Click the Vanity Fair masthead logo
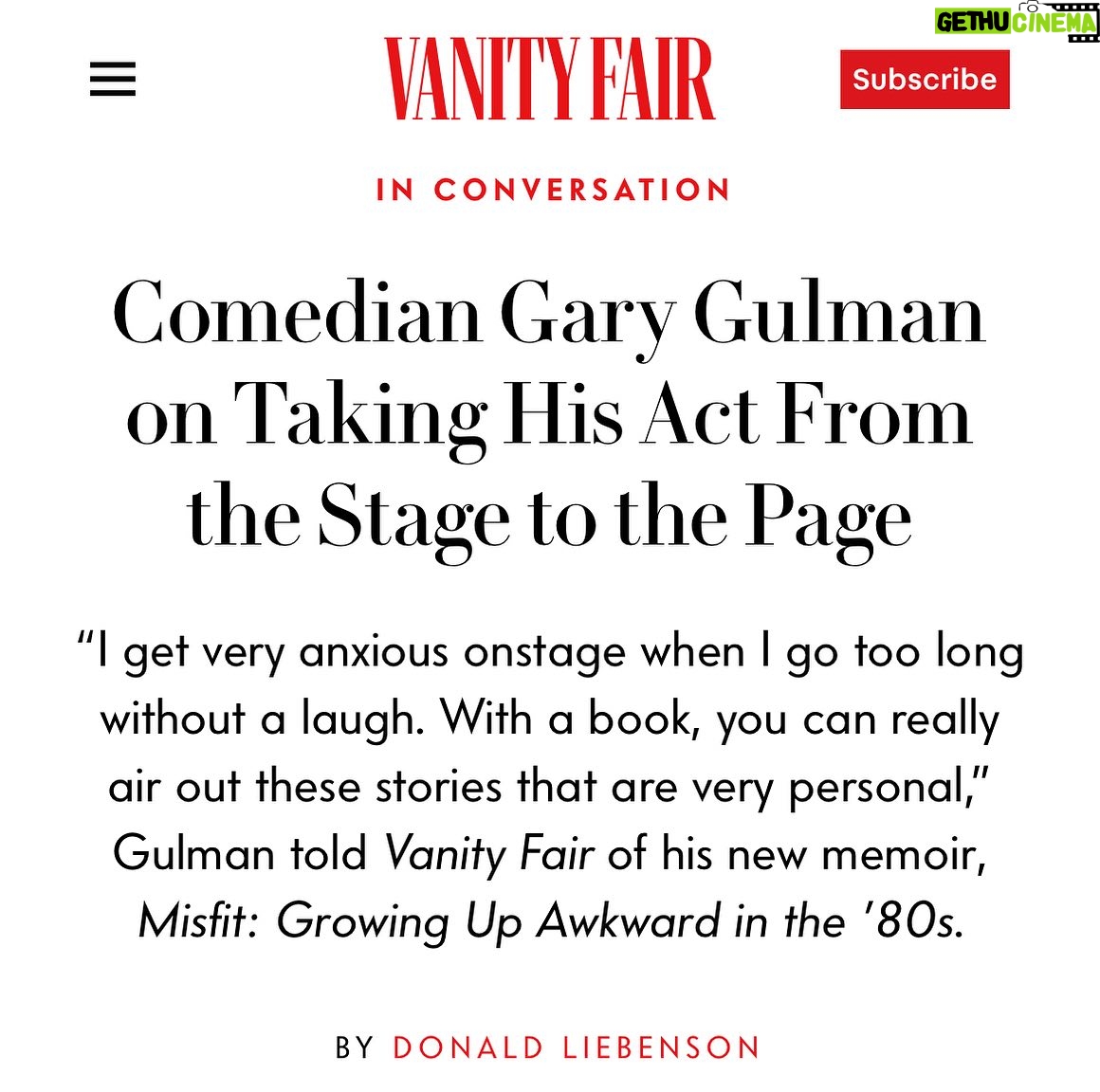Viewport: 1100px width, 1092px height. tap(549, 80)
